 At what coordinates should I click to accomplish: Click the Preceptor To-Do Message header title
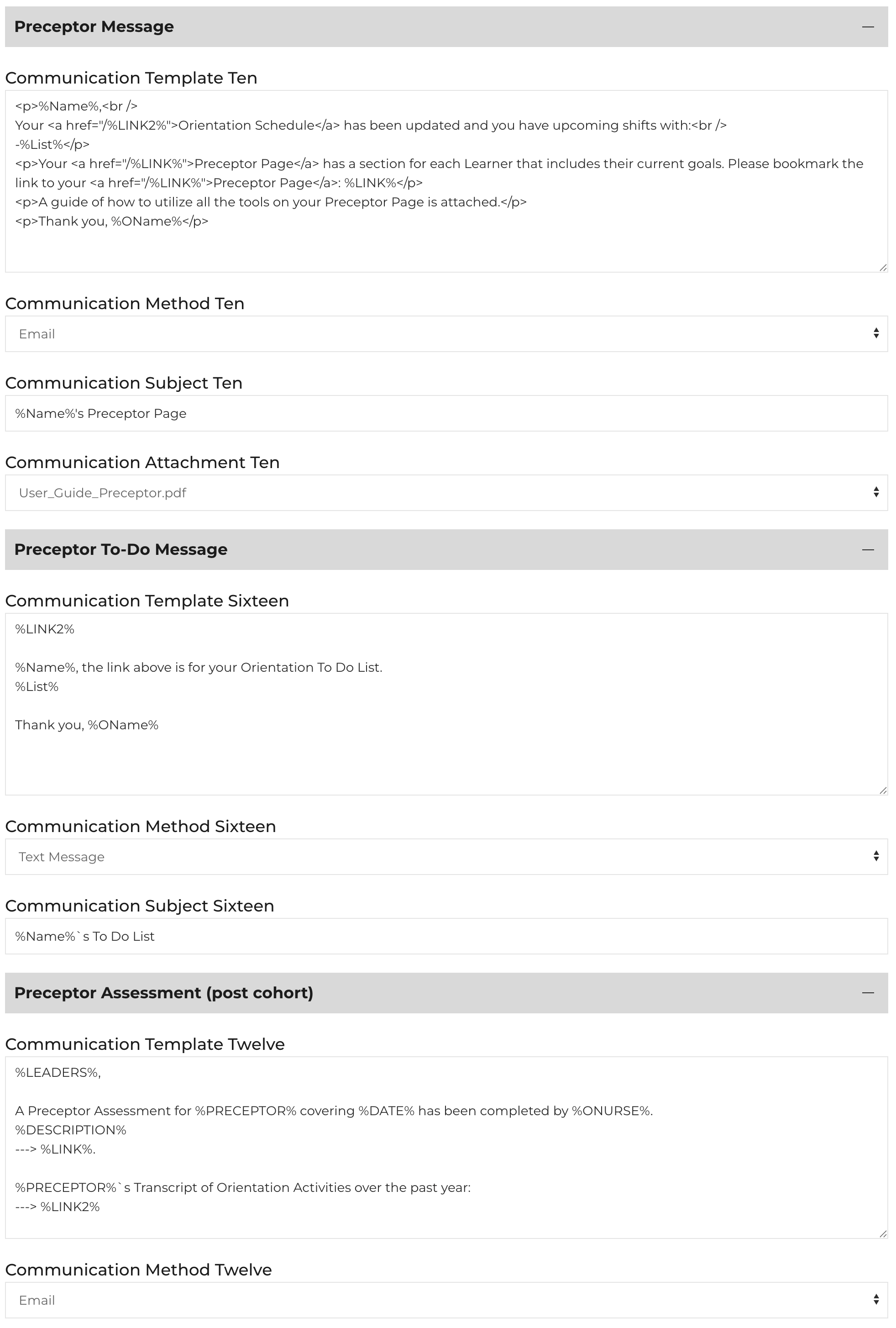pos(121,550)
